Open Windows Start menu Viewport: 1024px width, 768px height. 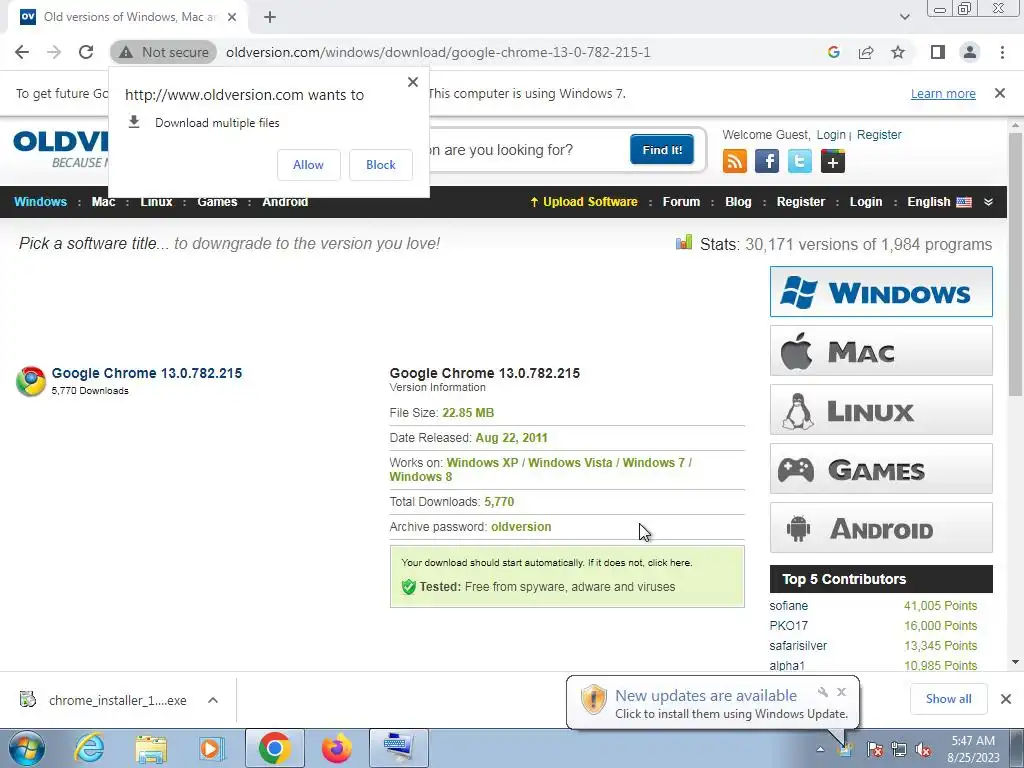click(26, 748)
